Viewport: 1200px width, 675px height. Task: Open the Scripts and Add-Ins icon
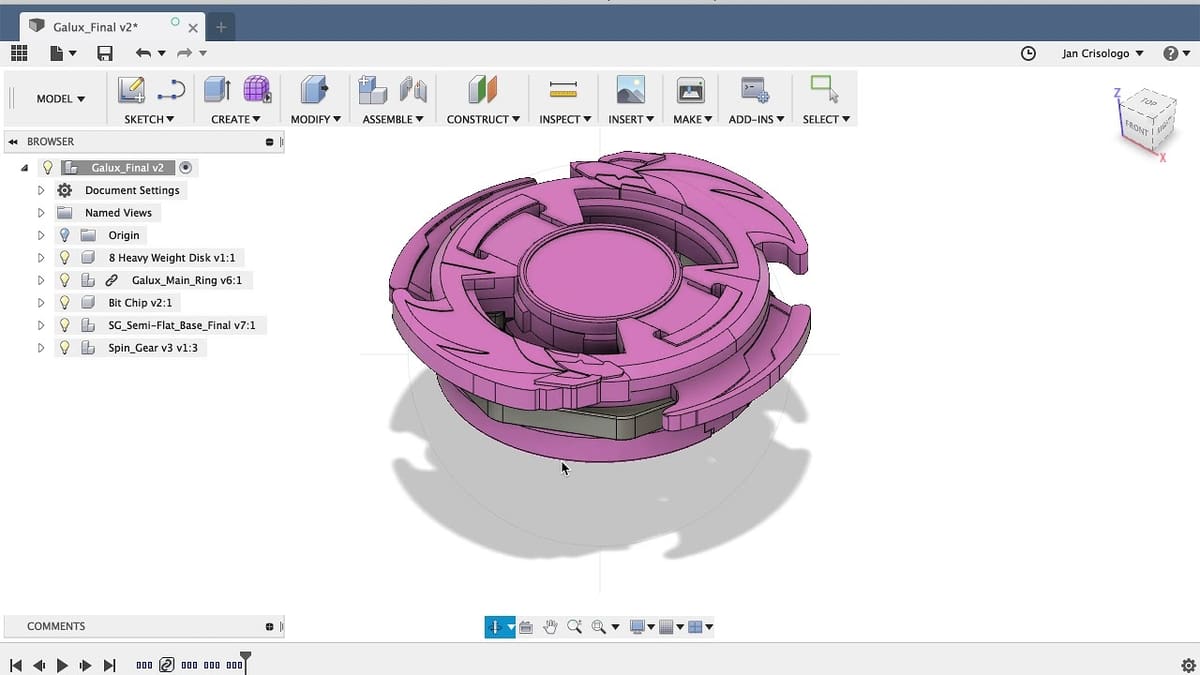(754, 90)
